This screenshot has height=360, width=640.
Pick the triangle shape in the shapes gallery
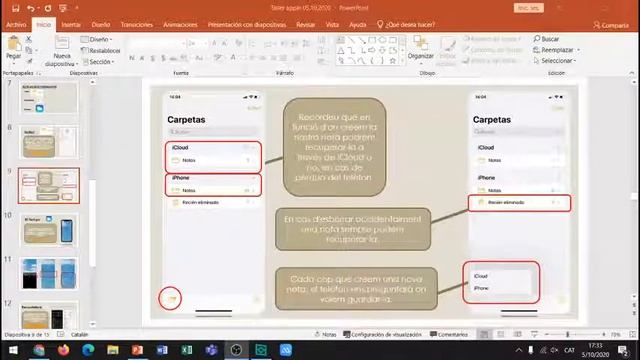coord(340,50)
